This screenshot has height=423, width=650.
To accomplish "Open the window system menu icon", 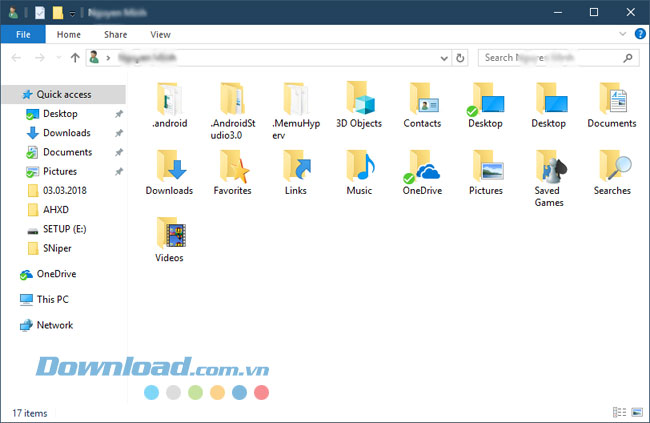I will coord(13,13).
